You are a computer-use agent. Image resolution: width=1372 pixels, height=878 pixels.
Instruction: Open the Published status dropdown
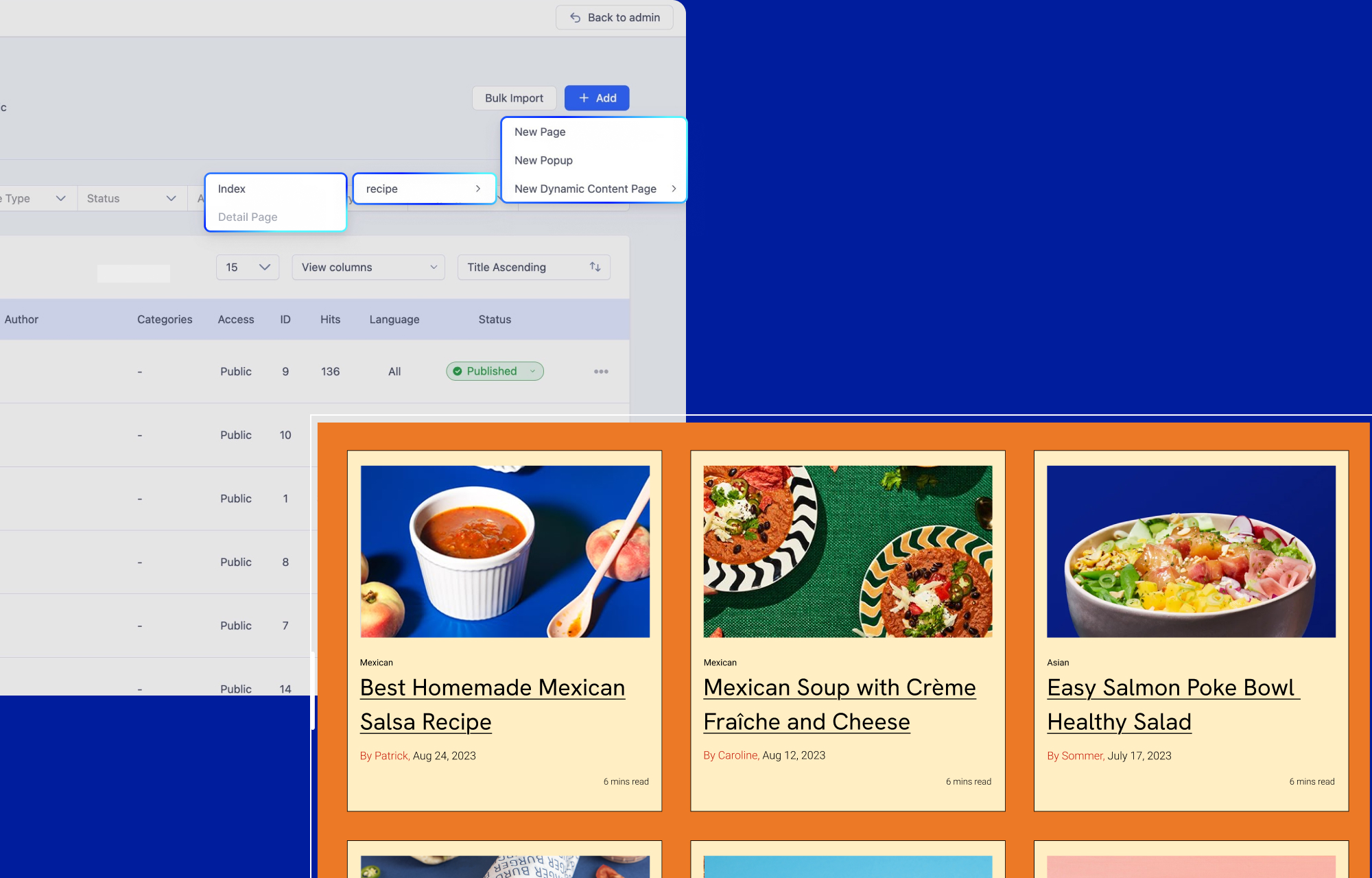[532, 371]
